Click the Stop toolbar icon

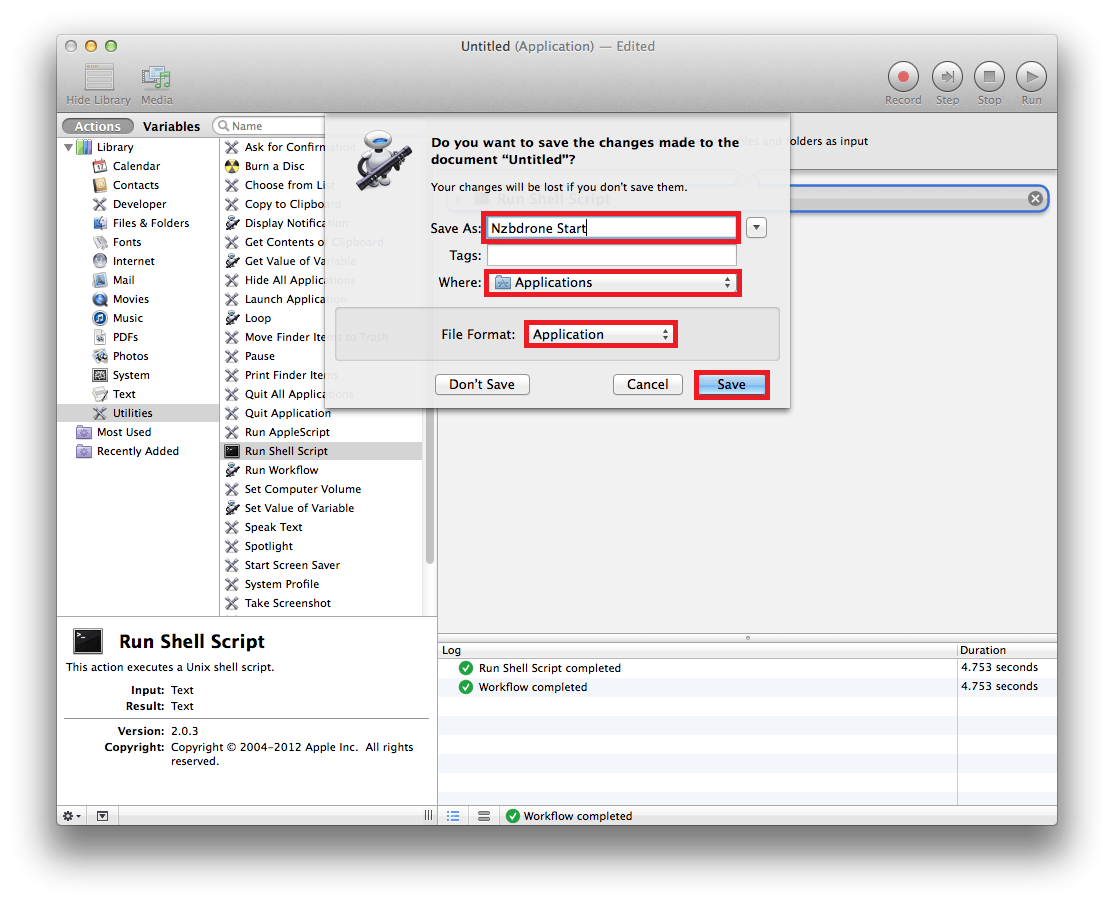(x=989, y=77)
